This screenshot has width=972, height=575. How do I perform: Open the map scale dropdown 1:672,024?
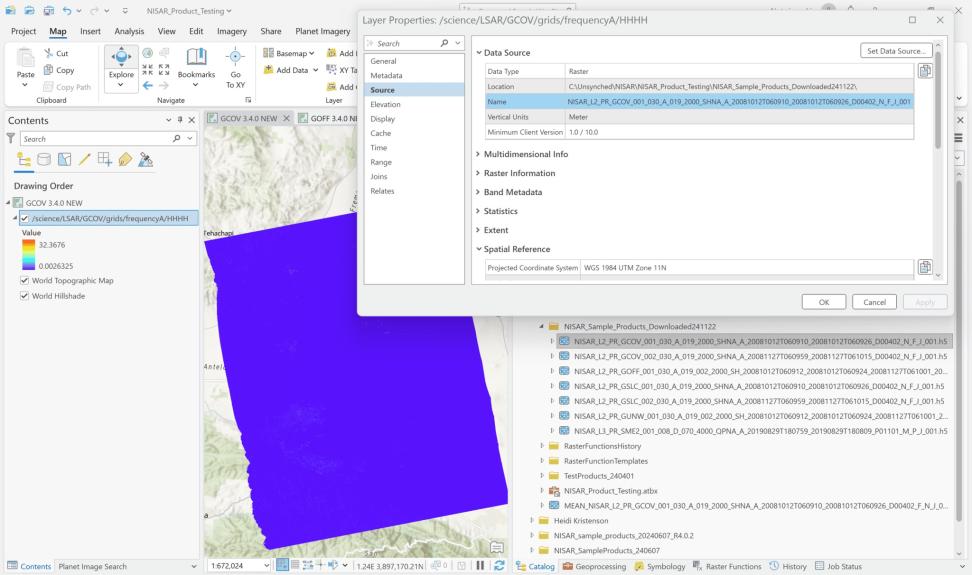click(267, 565)
